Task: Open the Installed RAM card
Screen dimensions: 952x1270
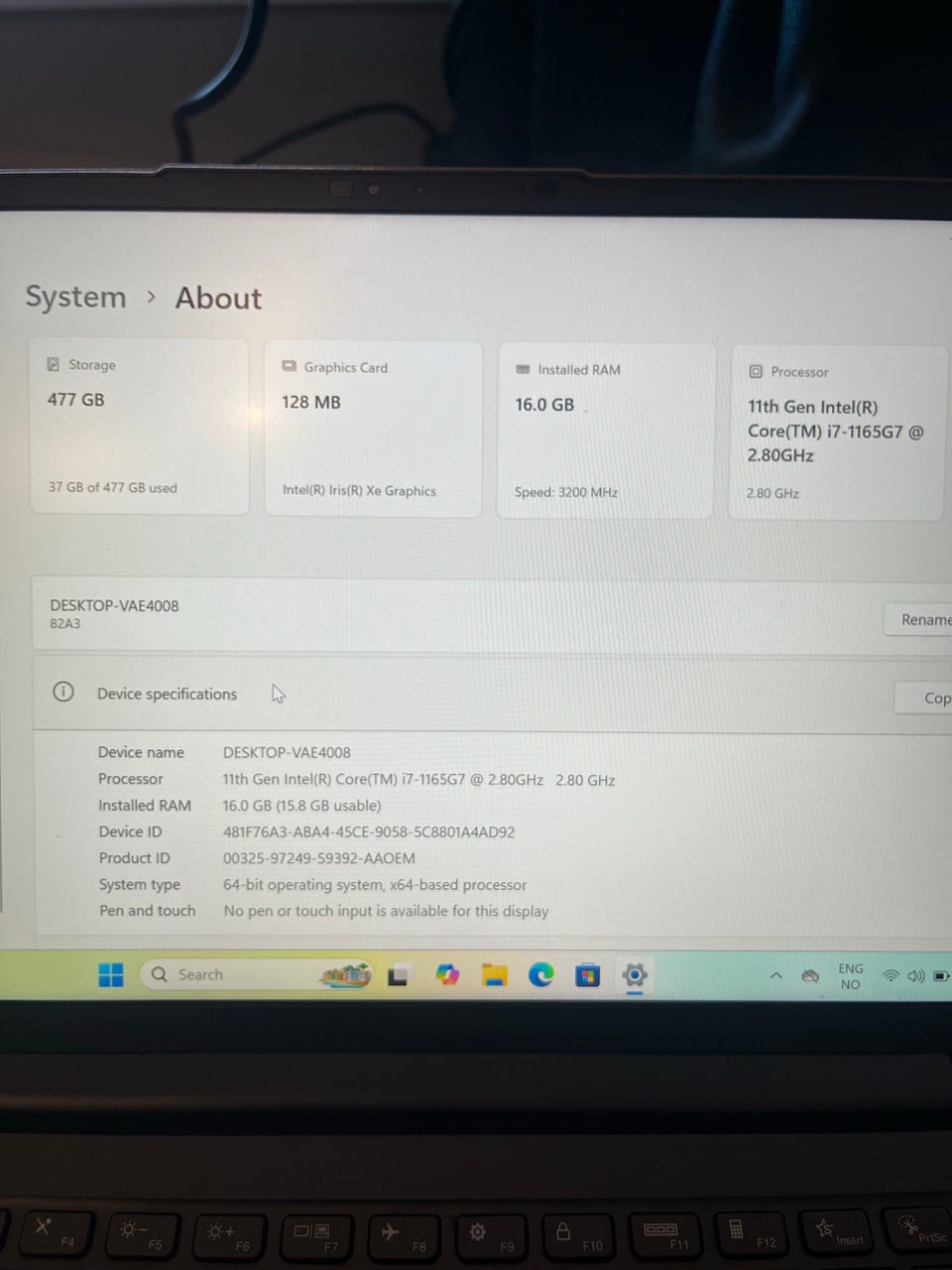Action: (x=605, y=431)
